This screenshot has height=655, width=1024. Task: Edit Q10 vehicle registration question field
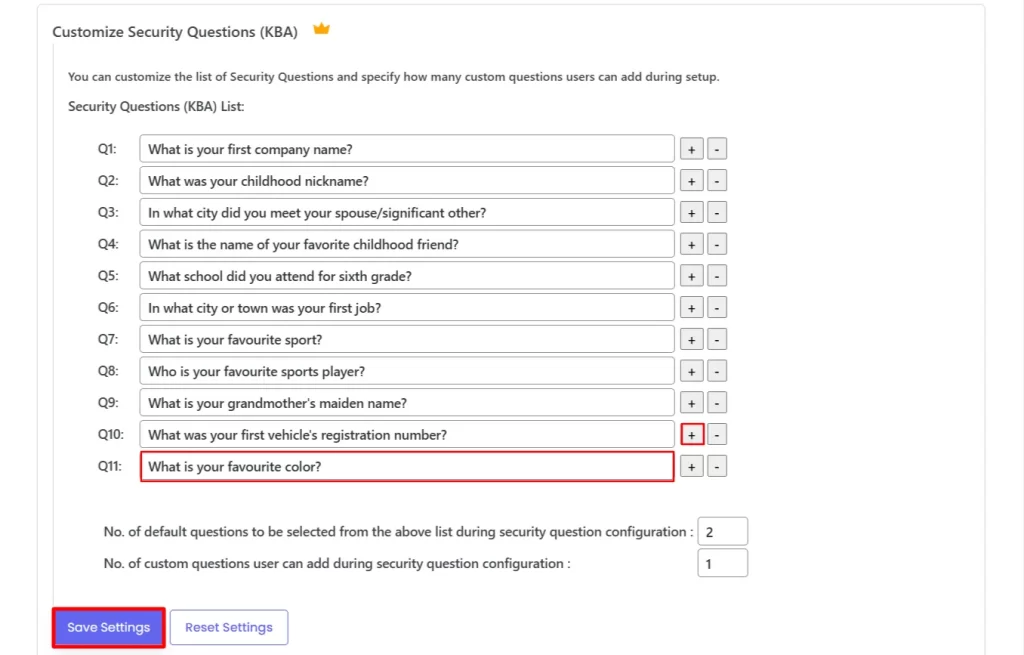(407, 435)
